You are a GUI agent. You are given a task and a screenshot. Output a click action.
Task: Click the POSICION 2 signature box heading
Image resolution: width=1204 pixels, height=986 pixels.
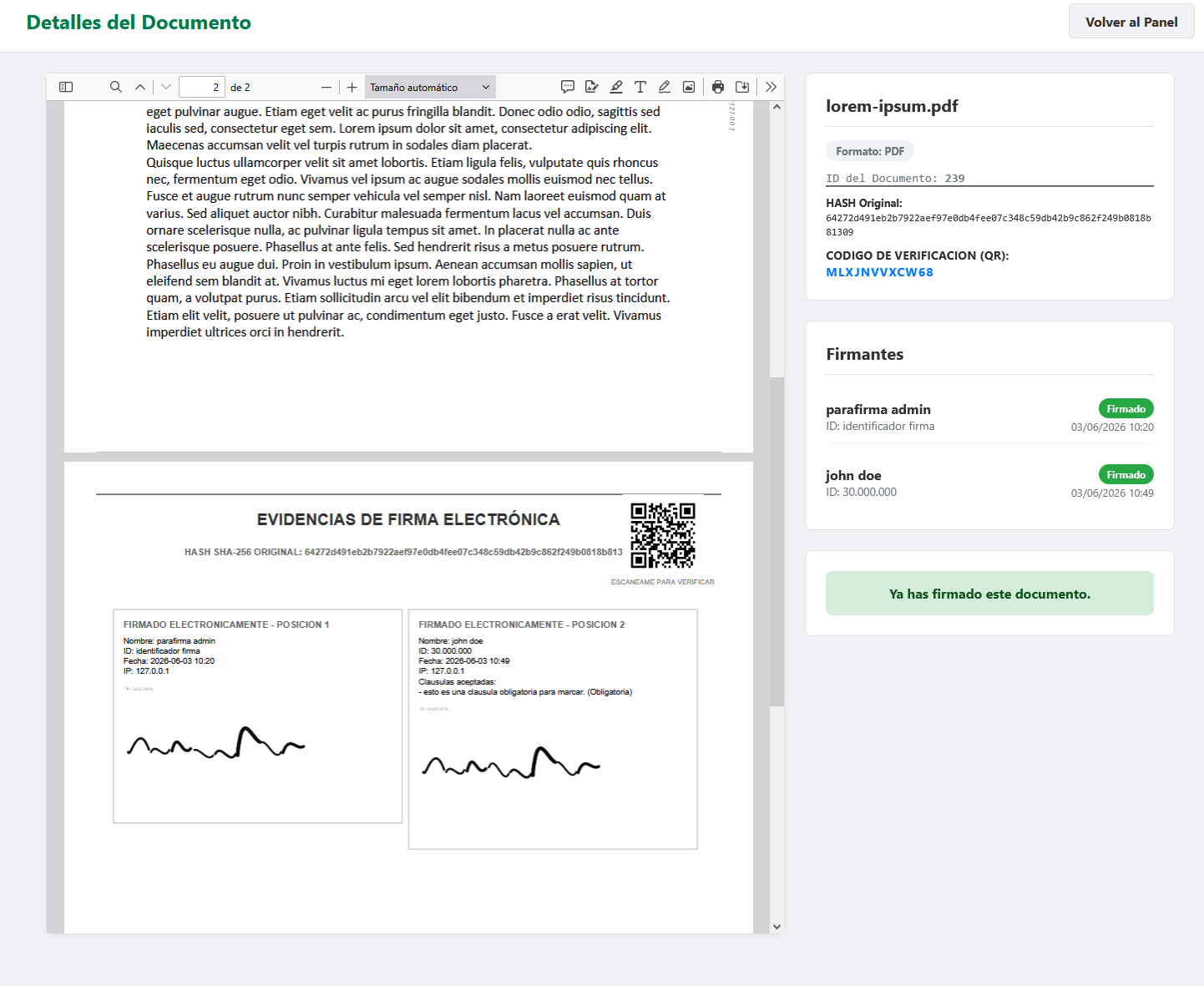coord(522,624)
